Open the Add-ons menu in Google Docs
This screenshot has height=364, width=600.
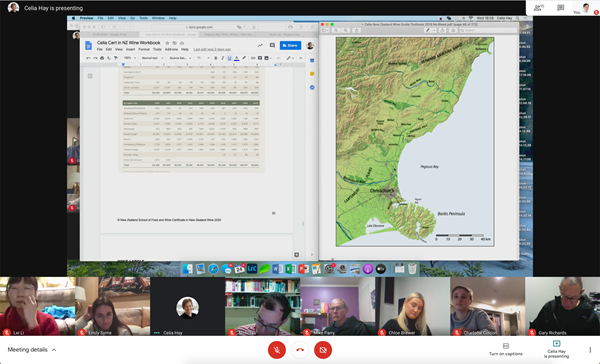(x=171, y=49)
